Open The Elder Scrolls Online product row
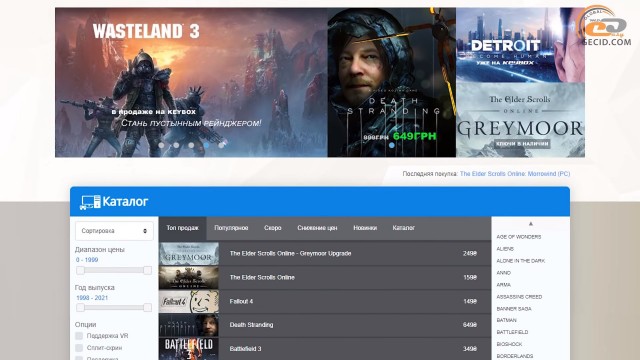Viewport: 640px width, 360px height. pyautogui.click(x=324, y=278)
